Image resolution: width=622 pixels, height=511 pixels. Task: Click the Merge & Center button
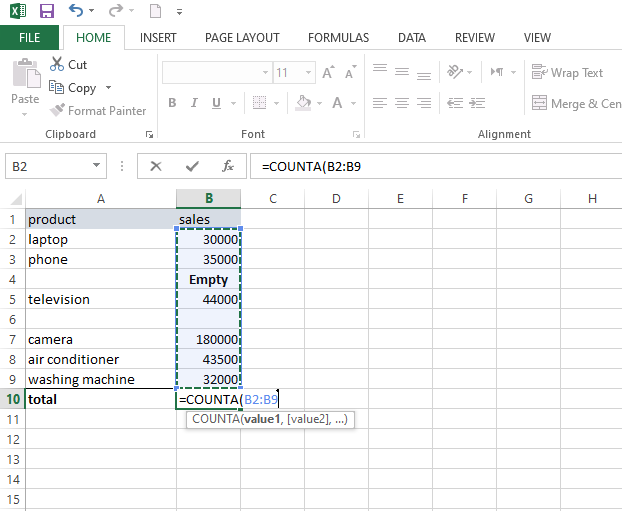[x=575, y=104]
